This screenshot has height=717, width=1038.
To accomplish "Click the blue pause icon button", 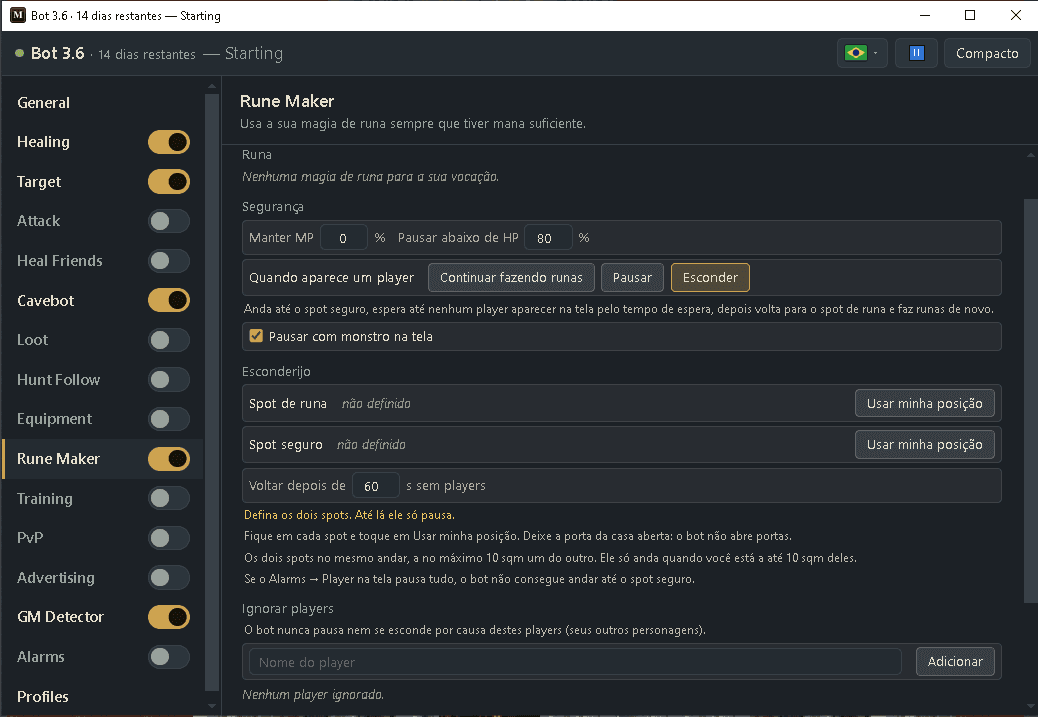I will [x=916, y=53].
